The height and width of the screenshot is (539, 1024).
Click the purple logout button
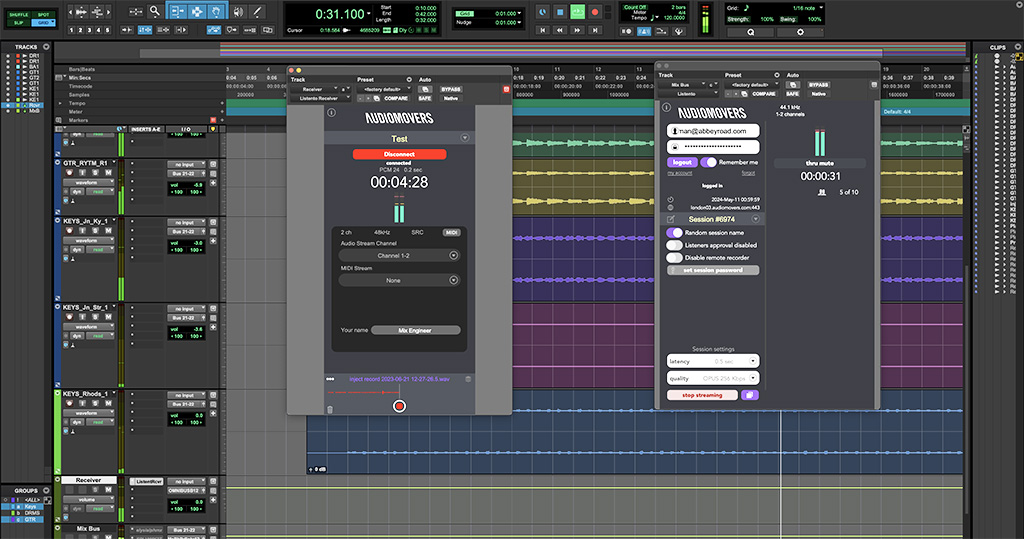pos(682,162)
